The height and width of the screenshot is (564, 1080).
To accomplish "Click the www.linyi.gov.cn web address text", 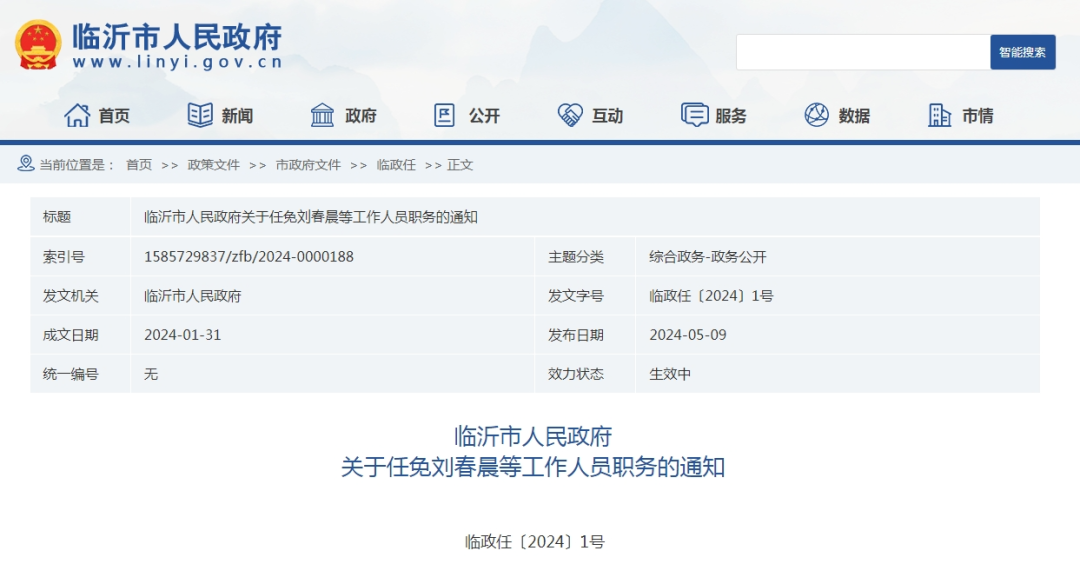I will [x=178, y=62].
